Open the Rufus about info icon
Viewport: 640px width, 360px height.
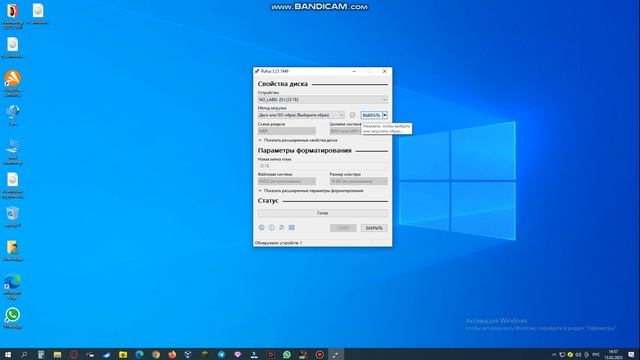pos(271,227)
